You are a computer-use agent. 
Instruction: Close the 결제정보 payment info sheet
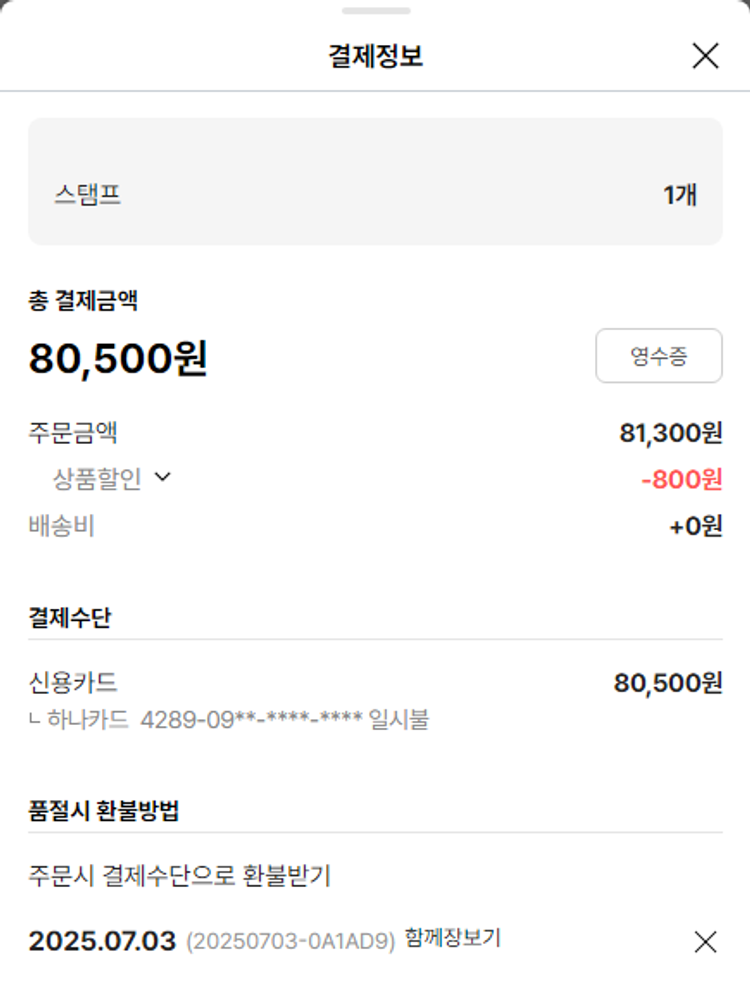[x=705, y=56]
